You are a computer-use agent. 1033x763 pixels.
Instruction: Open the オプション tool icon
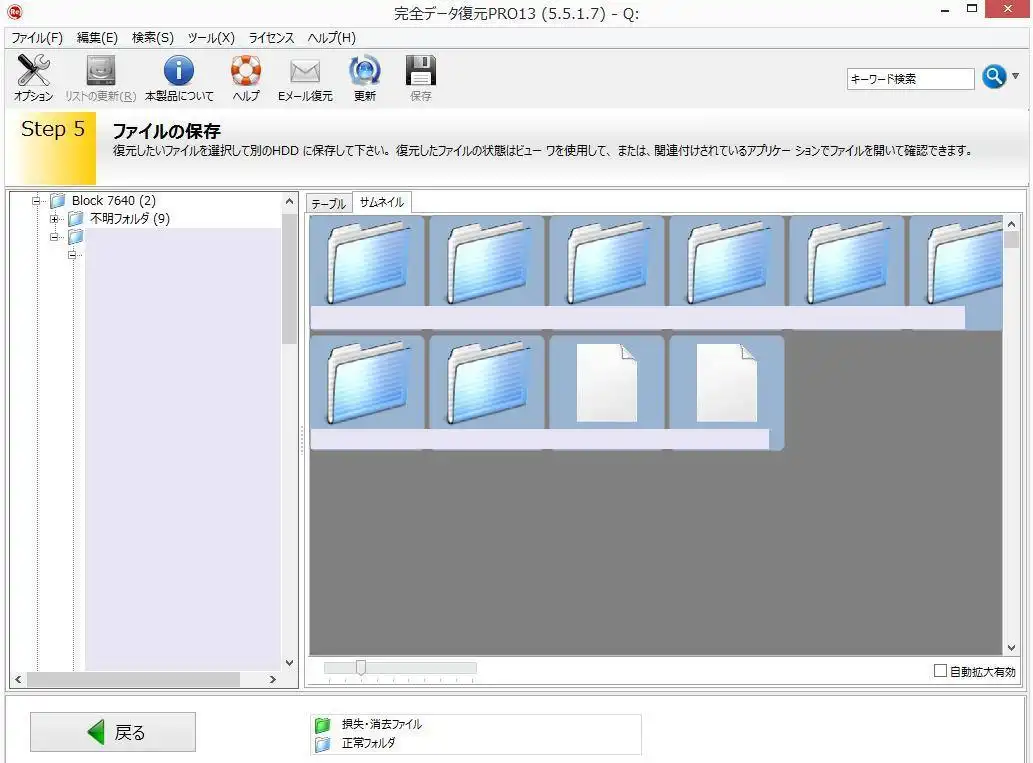coord(33,72)
